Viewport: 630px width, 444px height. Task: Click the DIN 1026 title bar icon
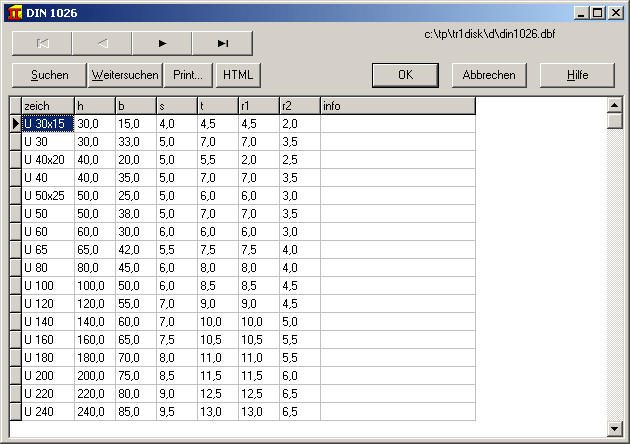[x=12, y=12]
